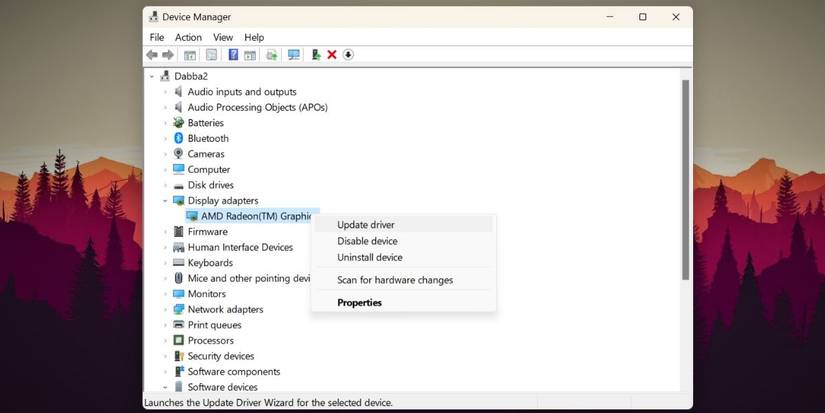
Task: Click the Show/Hide Action Pane toolbar icon
Action: [x=250, y=55]
